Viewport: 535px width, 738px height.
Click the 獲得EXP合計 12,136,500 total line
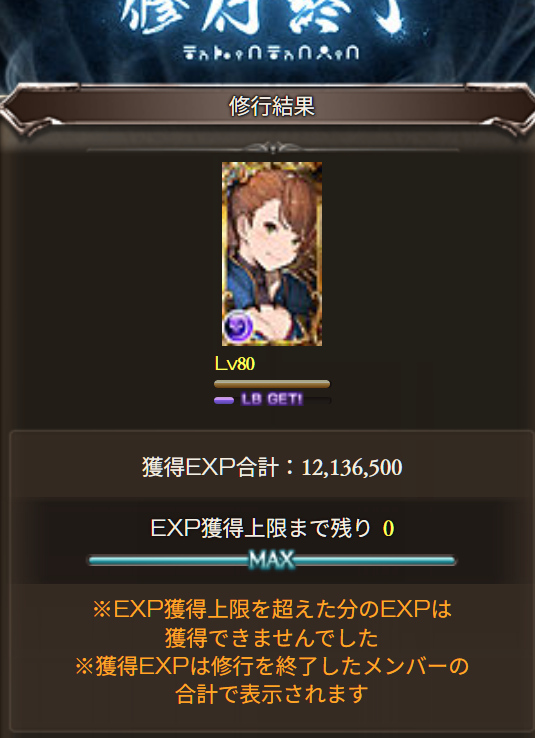click(272, 468)
